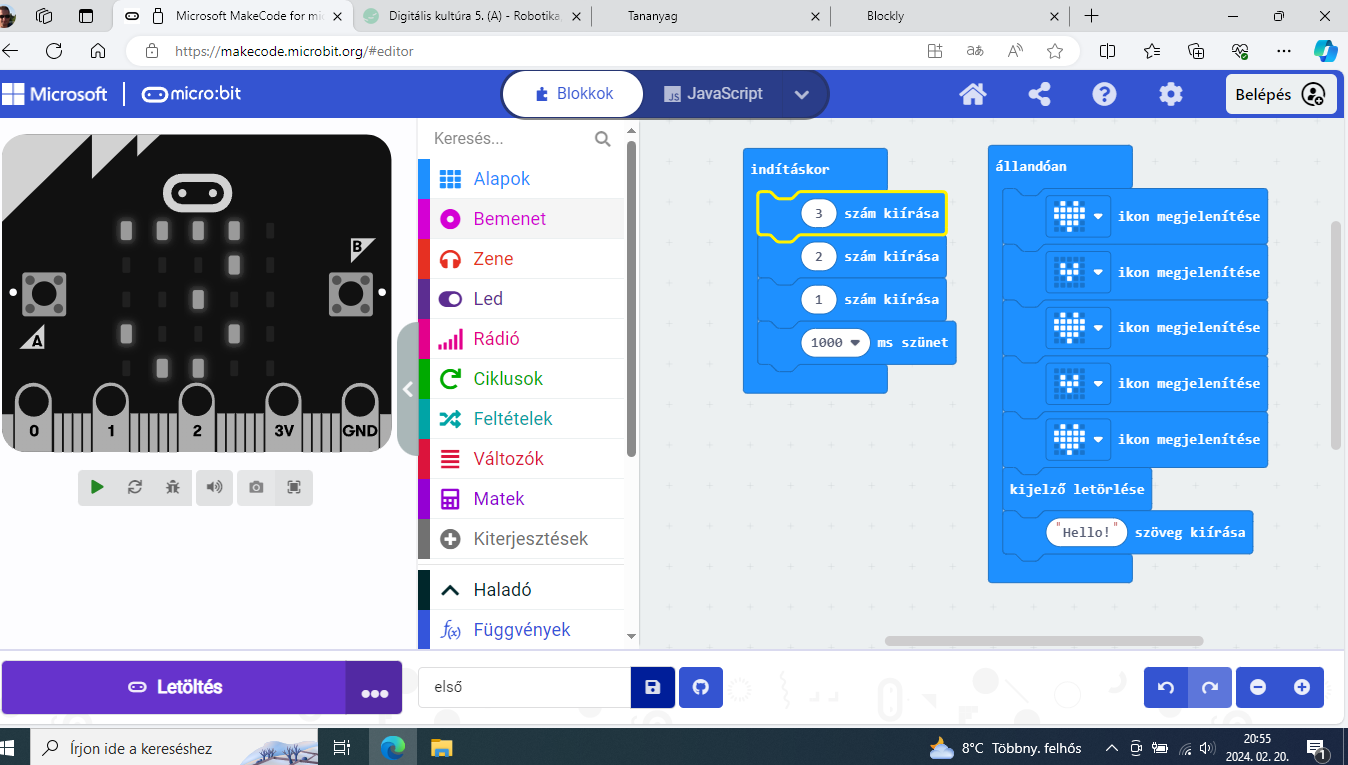This screenshot has height=765, width=1348.
Task: Expand the Haladó advanced category
Action: 502,590
